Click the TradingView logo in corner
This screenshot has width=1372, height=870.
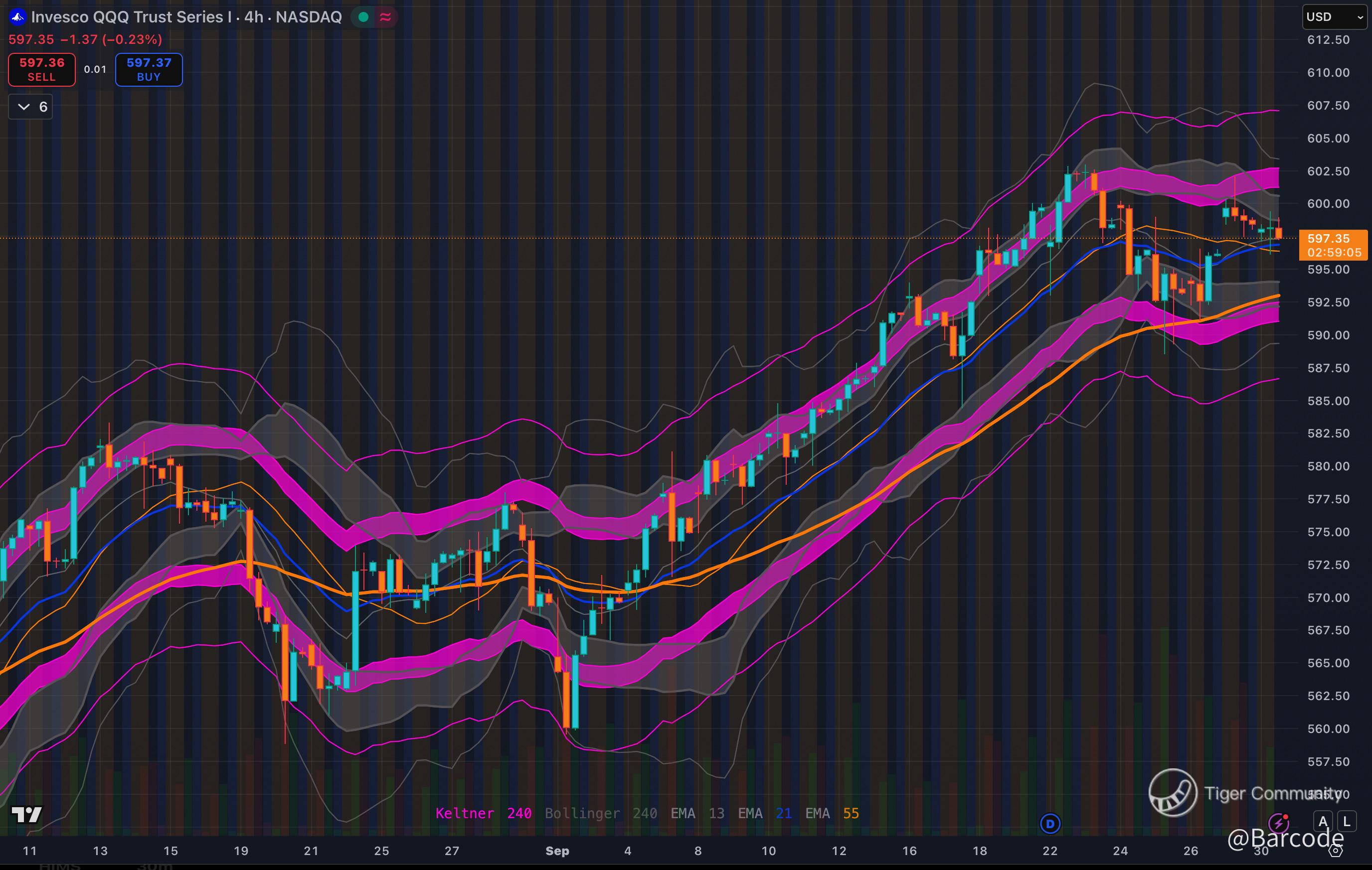[x=26, y=815]
